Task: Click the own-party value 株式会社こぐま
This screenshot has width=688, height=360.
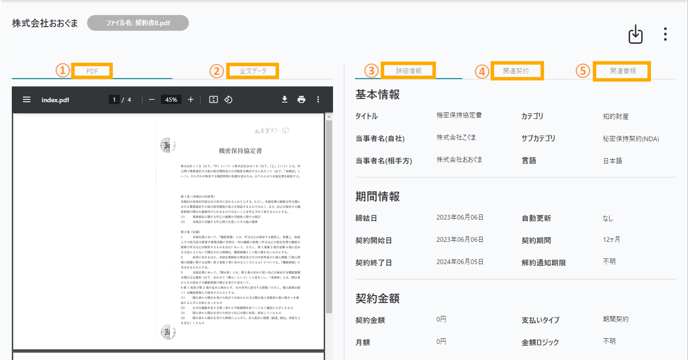Action: click(x=456, y=137)
